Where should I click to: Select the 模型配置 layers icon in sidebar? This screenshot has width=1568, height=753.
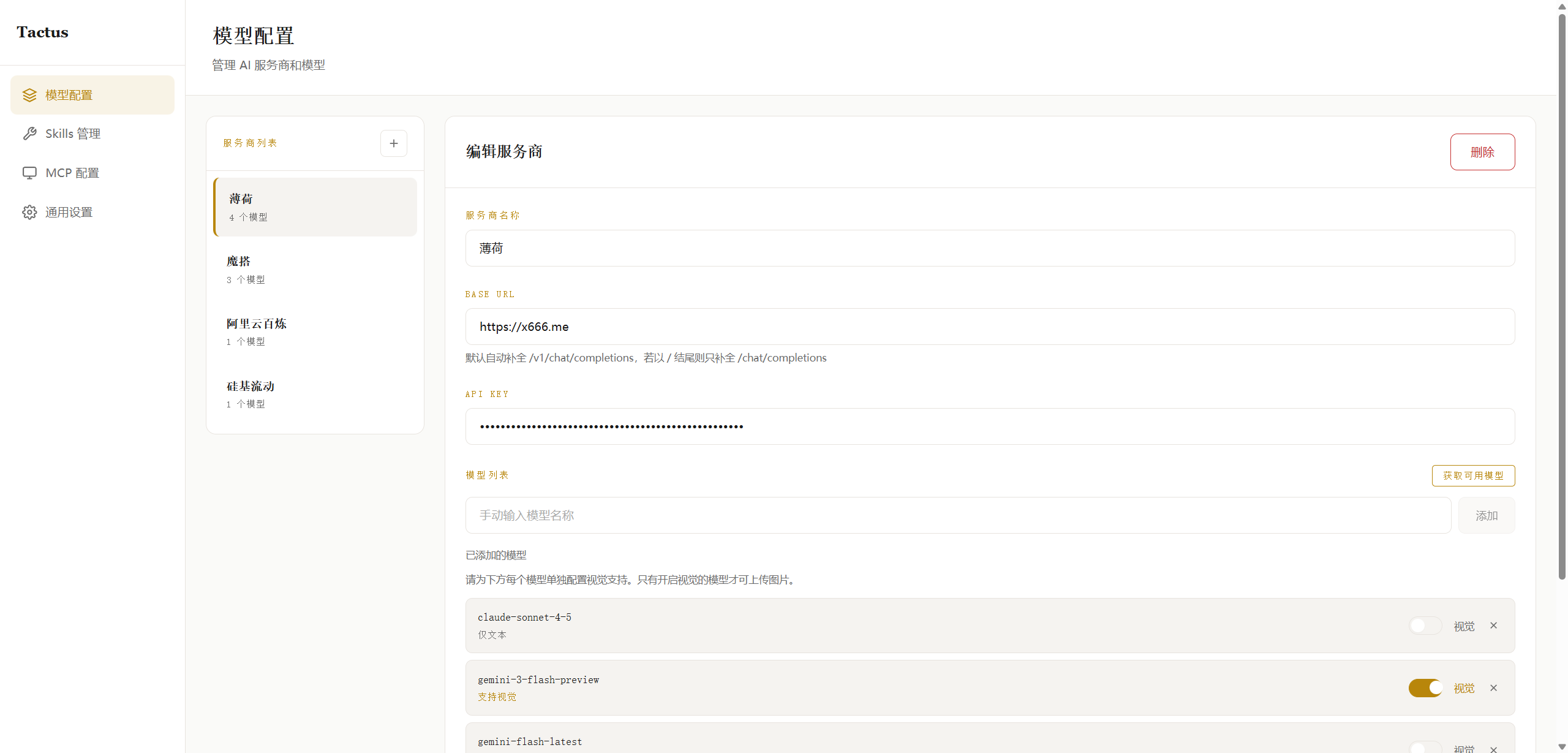(x=29, y=95)
